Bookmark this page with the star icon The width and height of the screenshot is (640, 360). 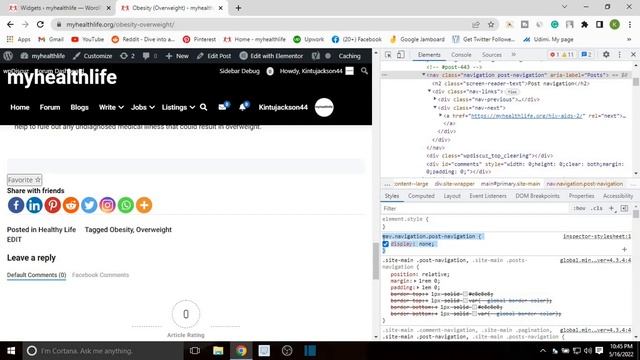pos(491,24)
